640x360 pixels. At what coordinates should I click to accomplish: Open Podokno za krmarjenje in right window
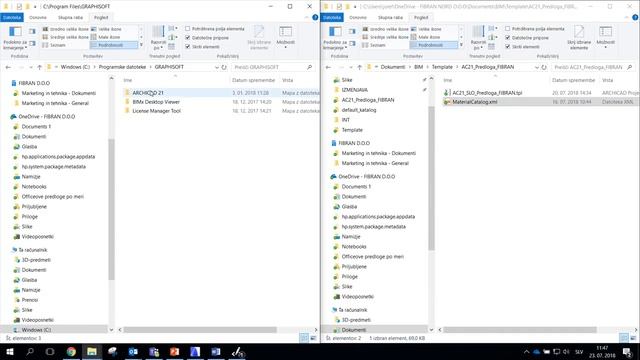coord(335,38)
